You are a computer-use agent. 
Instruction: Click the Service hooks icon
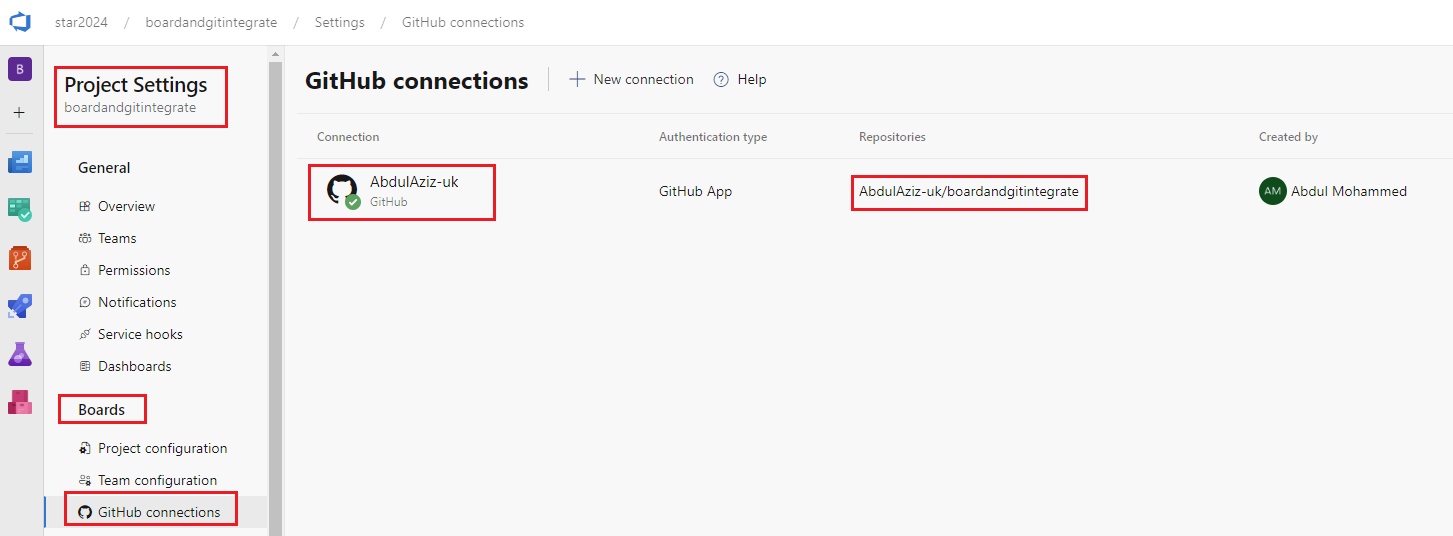coord(85,334)
